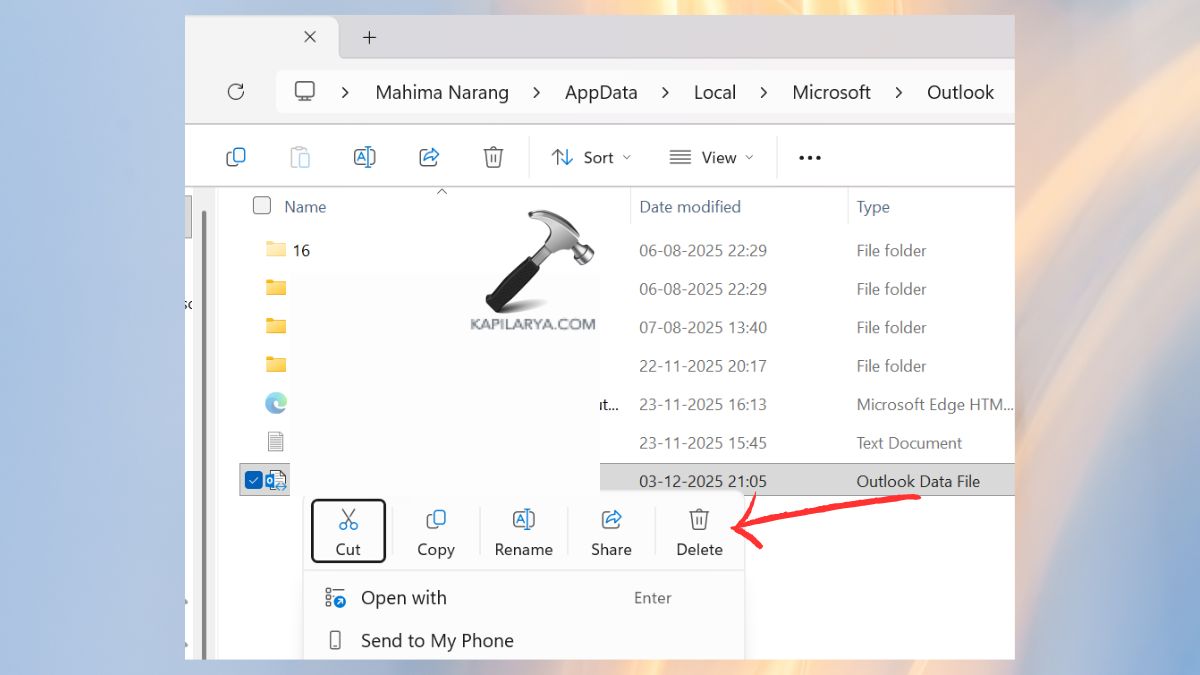Click the Share icon in the toolbar
This screenshot has height=675, width=1200.
tap(428, 156)
